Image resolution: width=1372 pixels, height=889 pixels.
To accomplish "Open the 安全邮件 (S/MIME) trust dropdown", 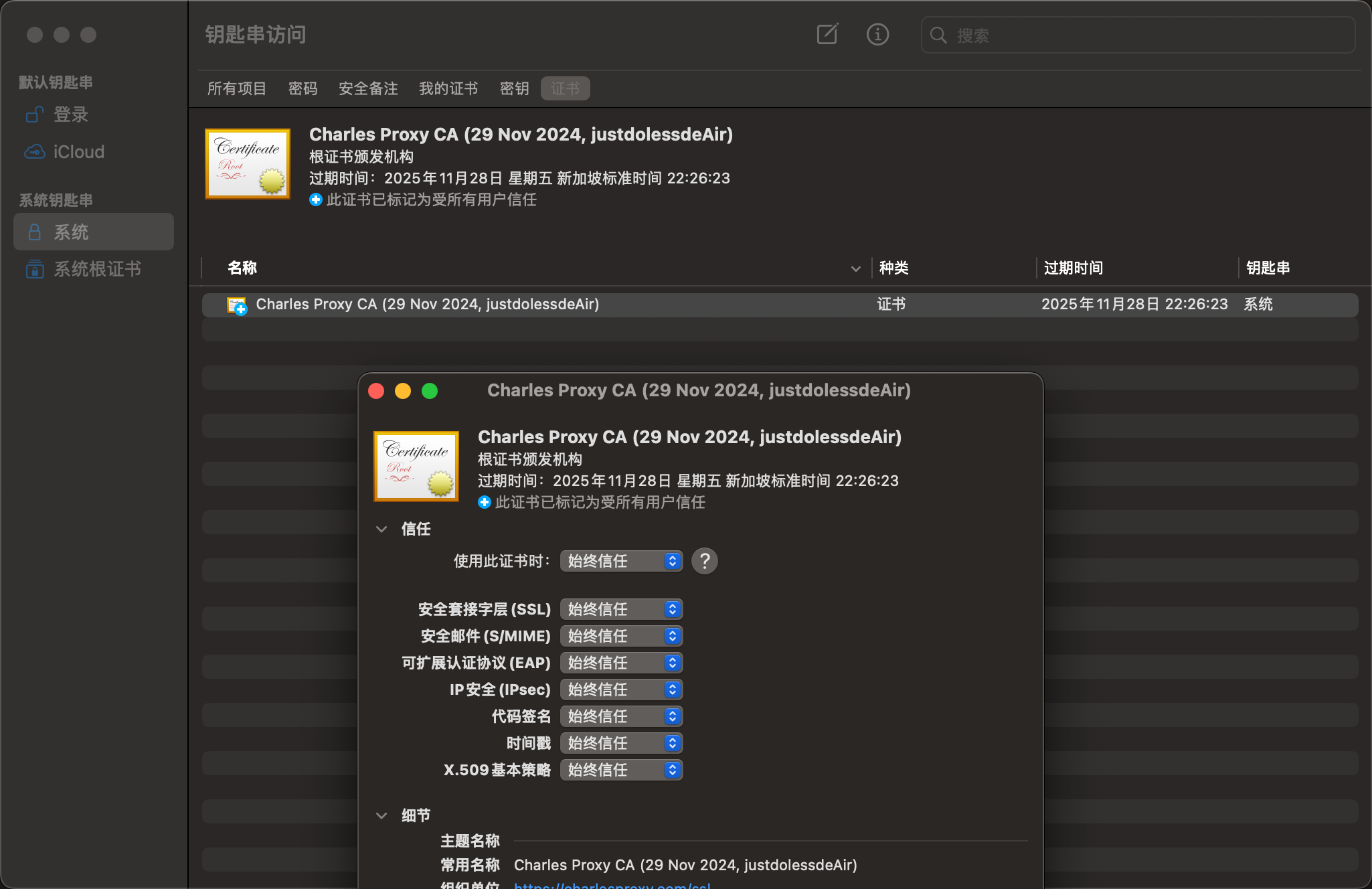I will click(x=622, y=636).
